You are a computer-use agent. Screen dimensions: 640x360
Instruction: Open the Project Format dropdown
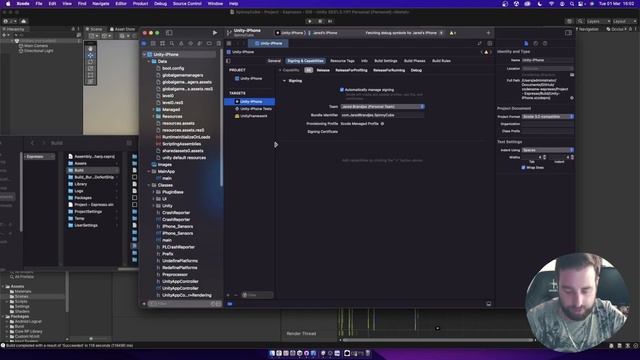[x=548, y=117]
